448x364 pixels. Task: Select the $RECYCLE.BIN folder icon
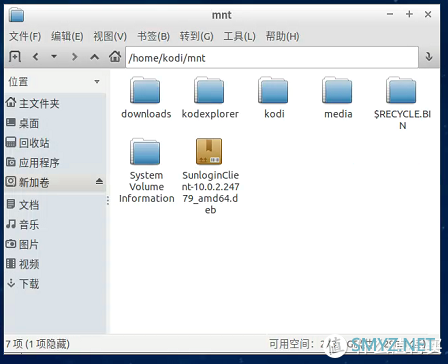click(401, 90)
